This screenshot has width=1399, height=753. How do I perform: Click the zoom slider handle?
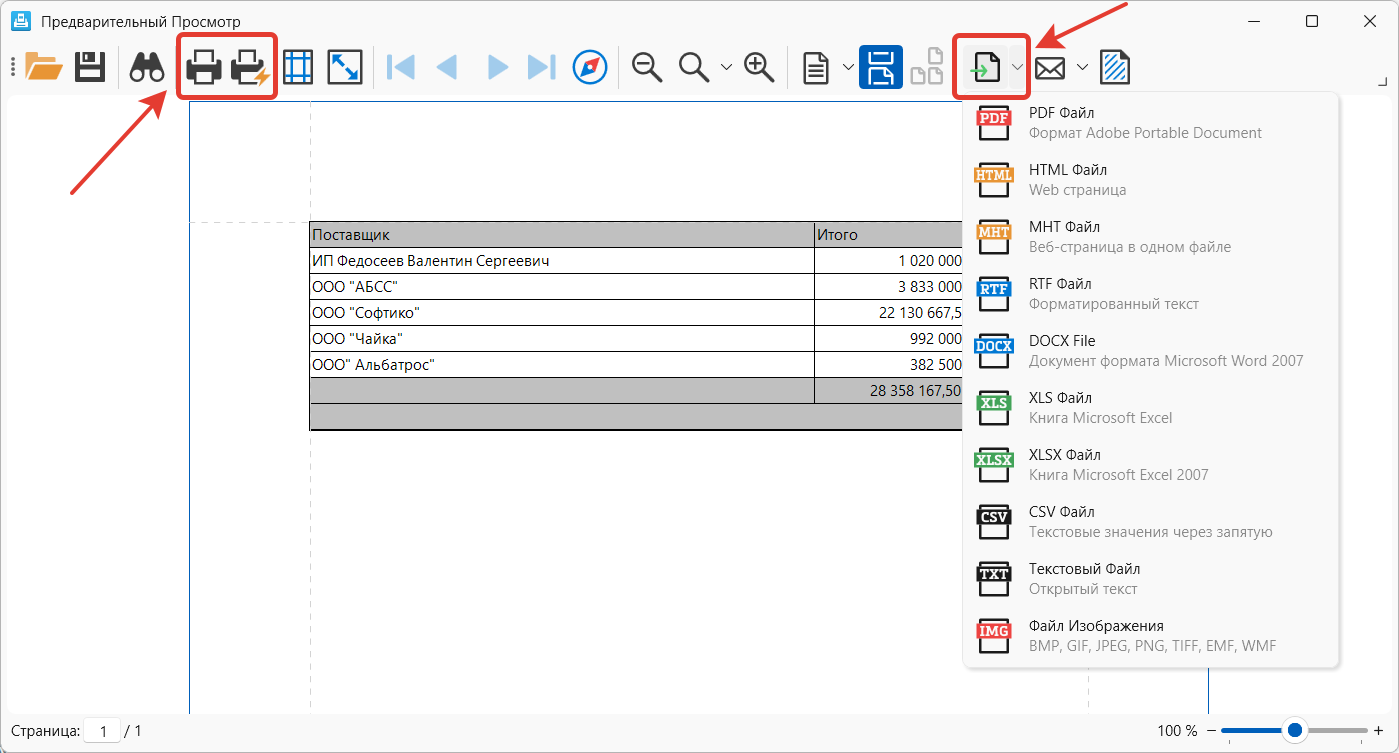1295,731
